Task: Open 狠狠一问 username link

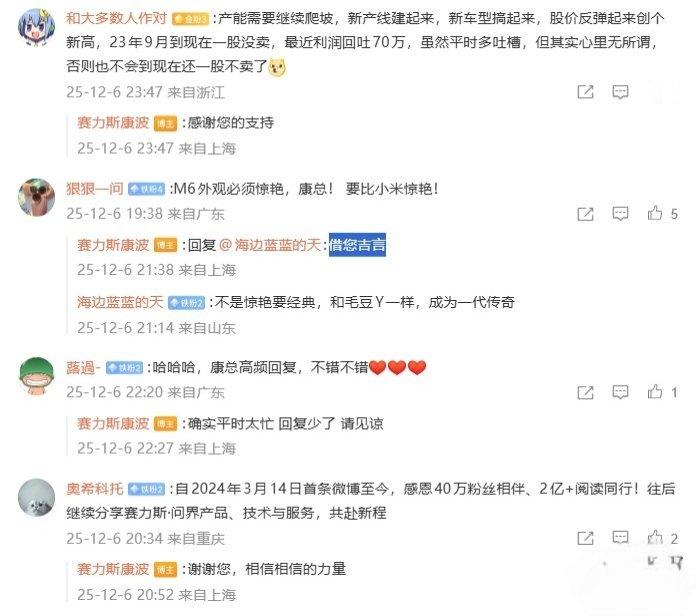Action: 95,189
